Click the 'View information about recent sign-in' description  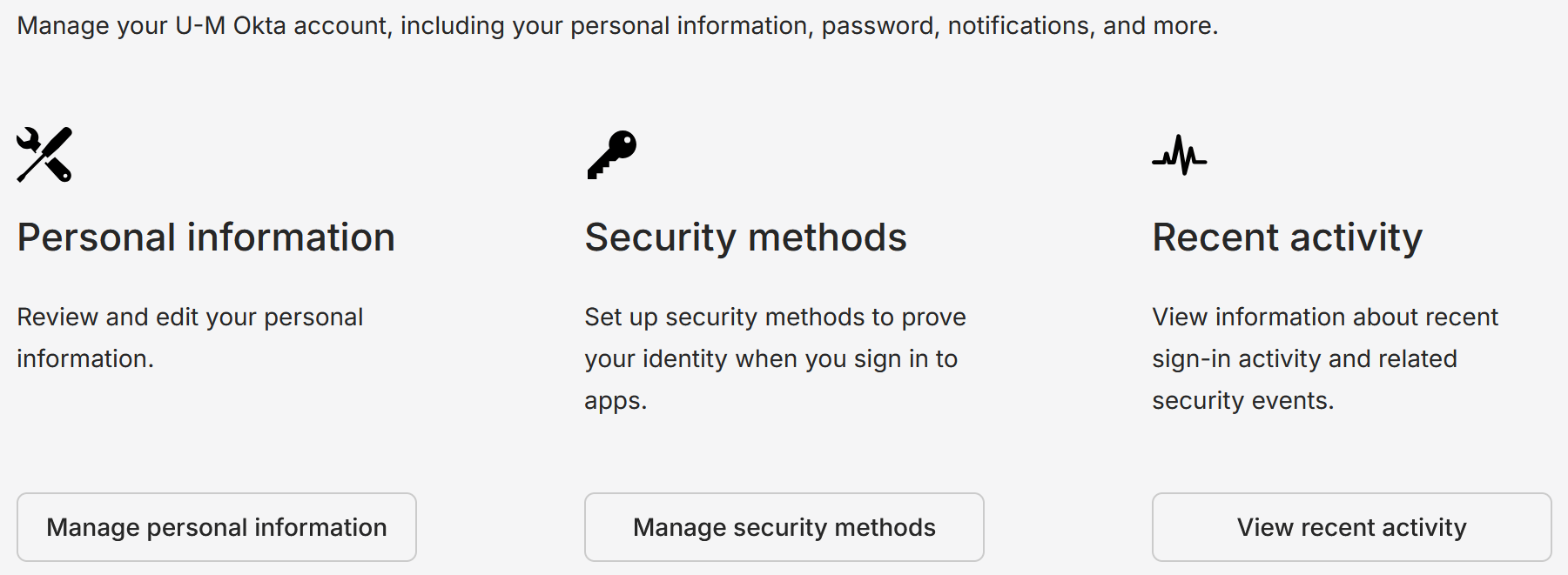(x=1324, y=358)
